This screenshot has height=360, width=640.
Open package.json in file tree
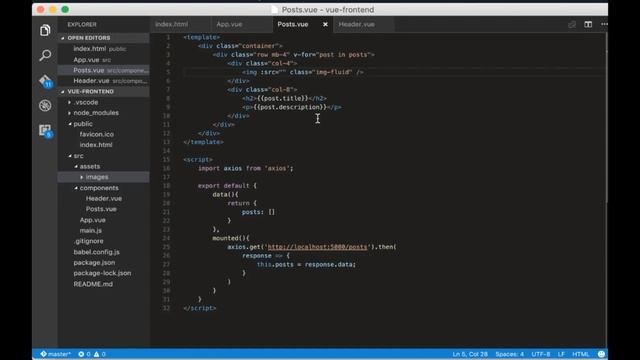[x=104, y=262]
